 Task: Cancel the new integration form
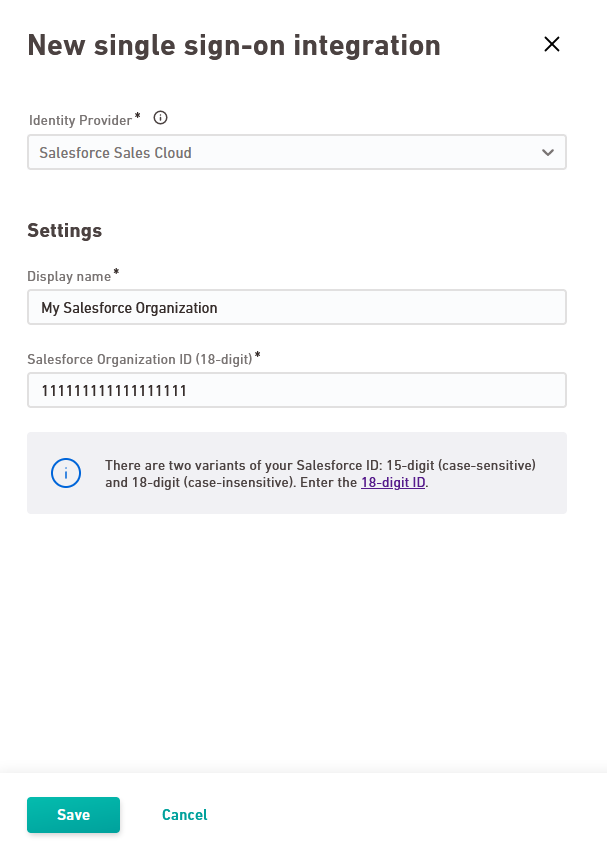click(185, 815)
